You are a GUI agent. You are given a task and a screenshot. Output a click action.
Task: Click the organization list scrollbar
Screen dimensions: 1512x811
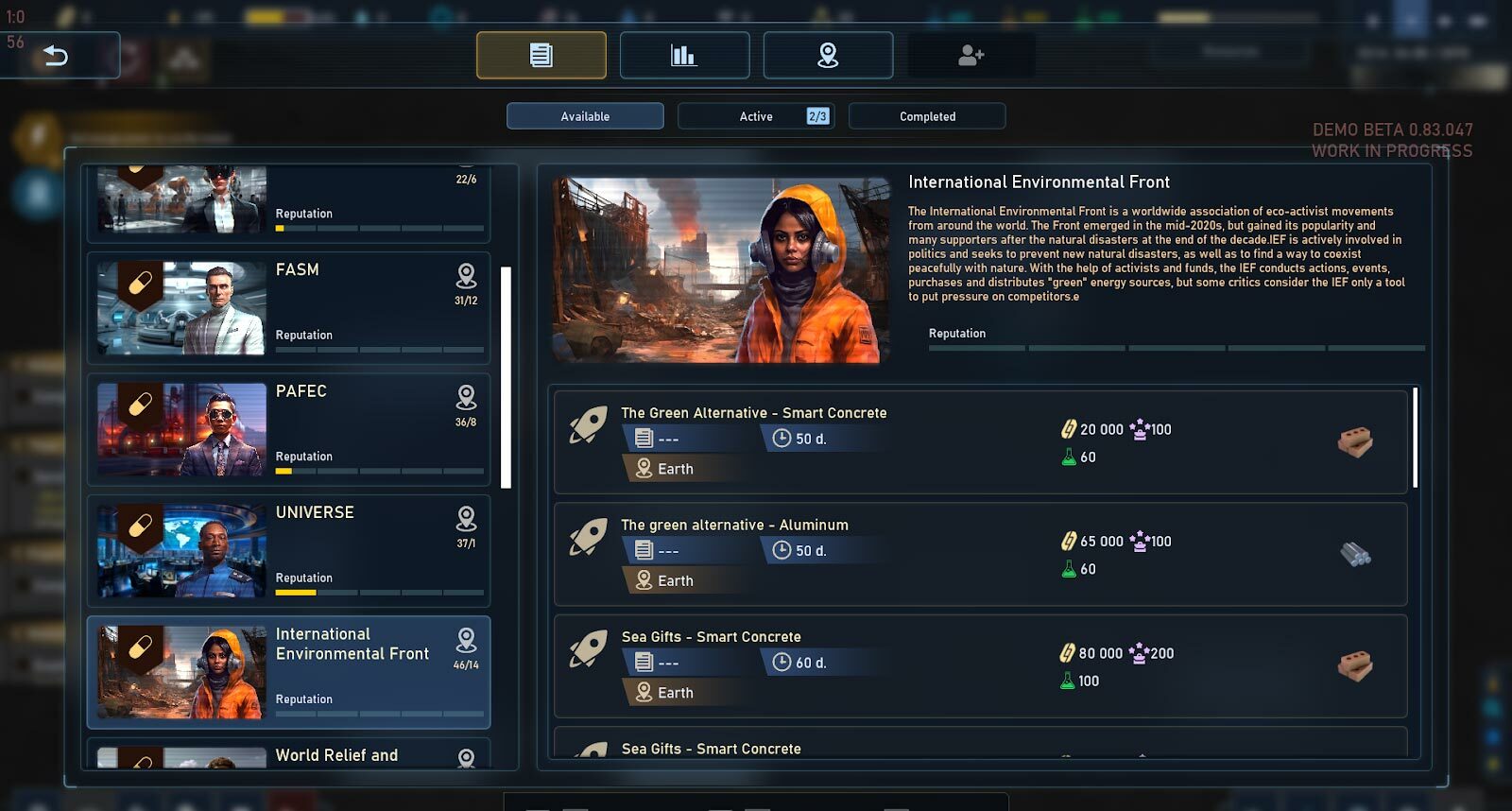tap(506, 377)
